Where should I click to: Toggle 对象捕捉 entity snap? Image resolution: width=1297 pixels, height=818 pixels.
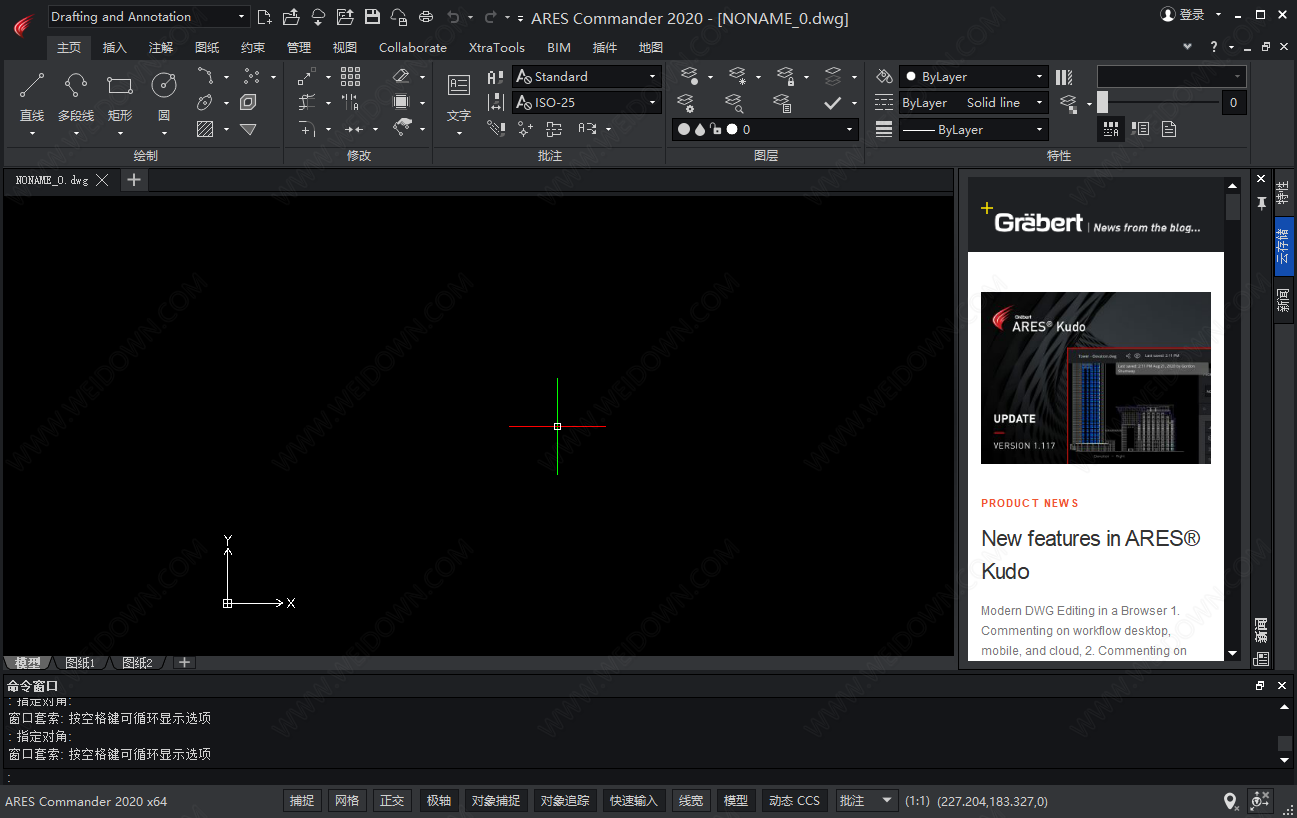(496, 801)
